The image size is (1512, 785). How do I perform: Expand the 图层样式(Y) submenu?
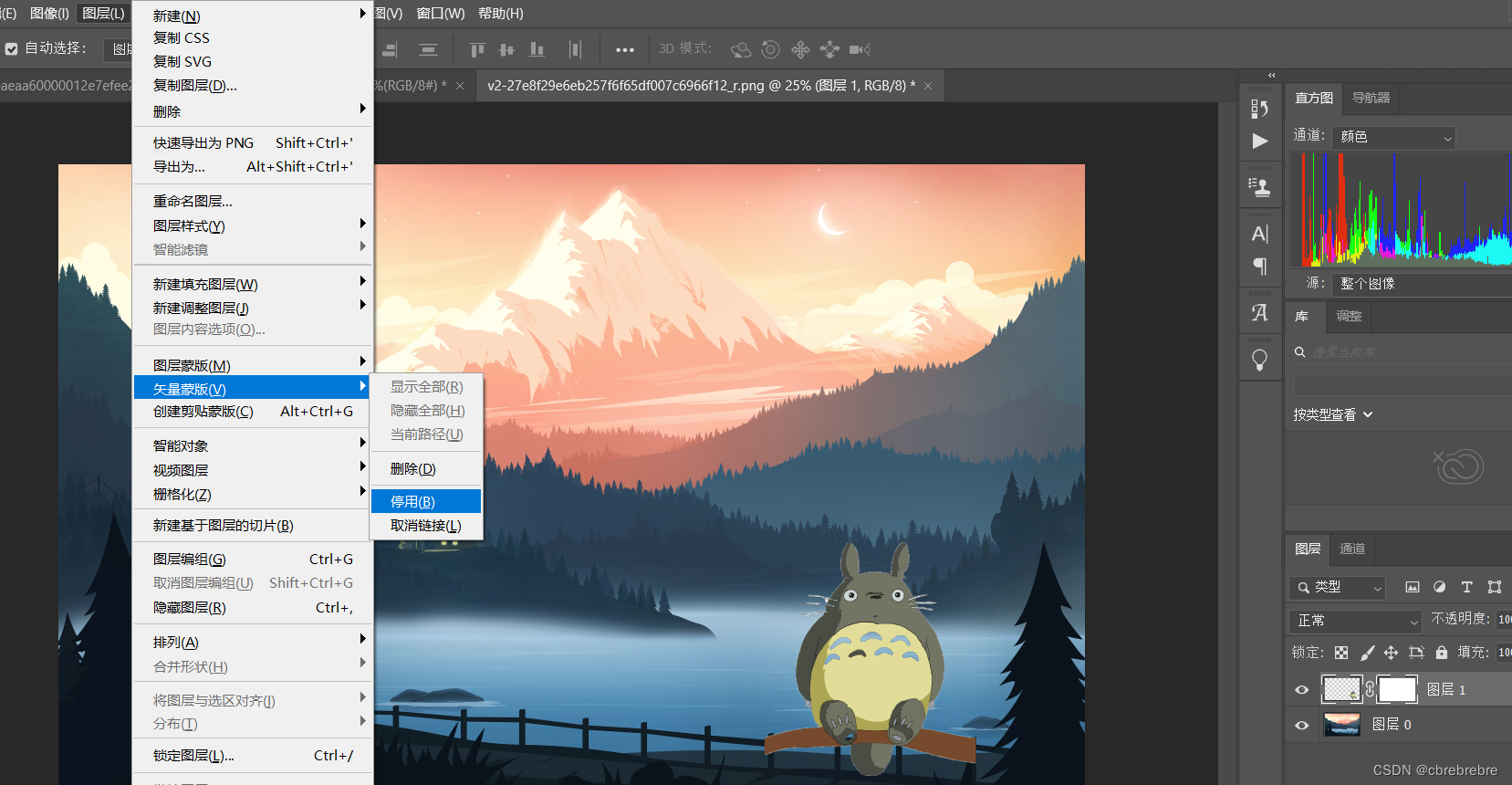click(253, 225)
